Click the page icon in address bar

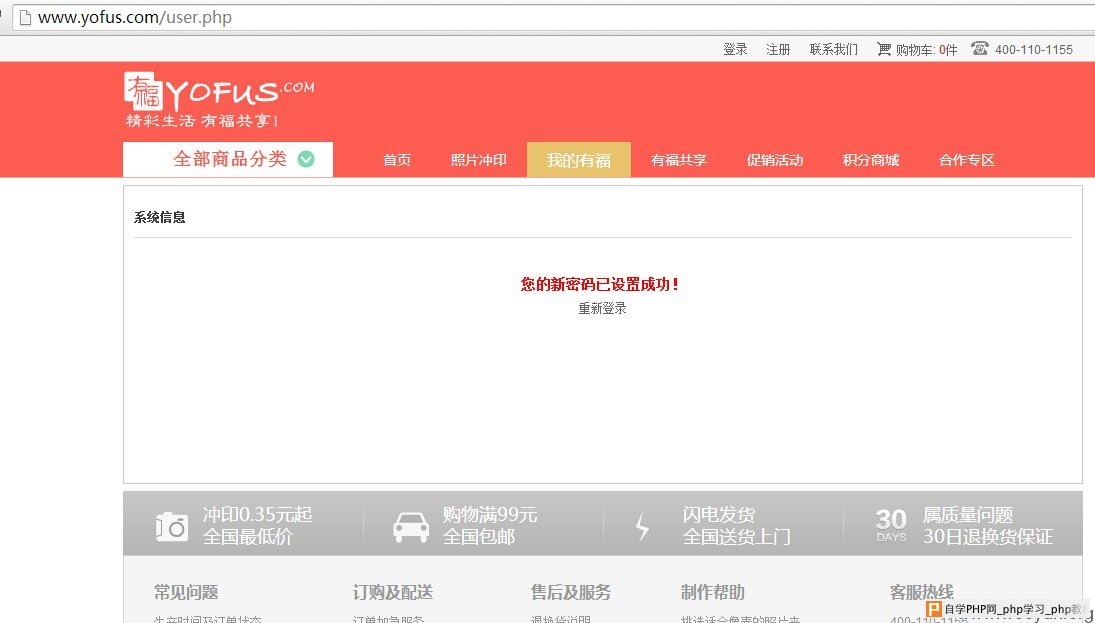point(25,17)
